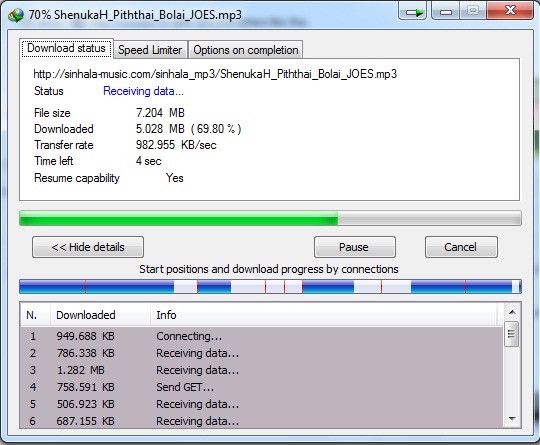Click the blue connections progress bar

(x=270, y=287)
